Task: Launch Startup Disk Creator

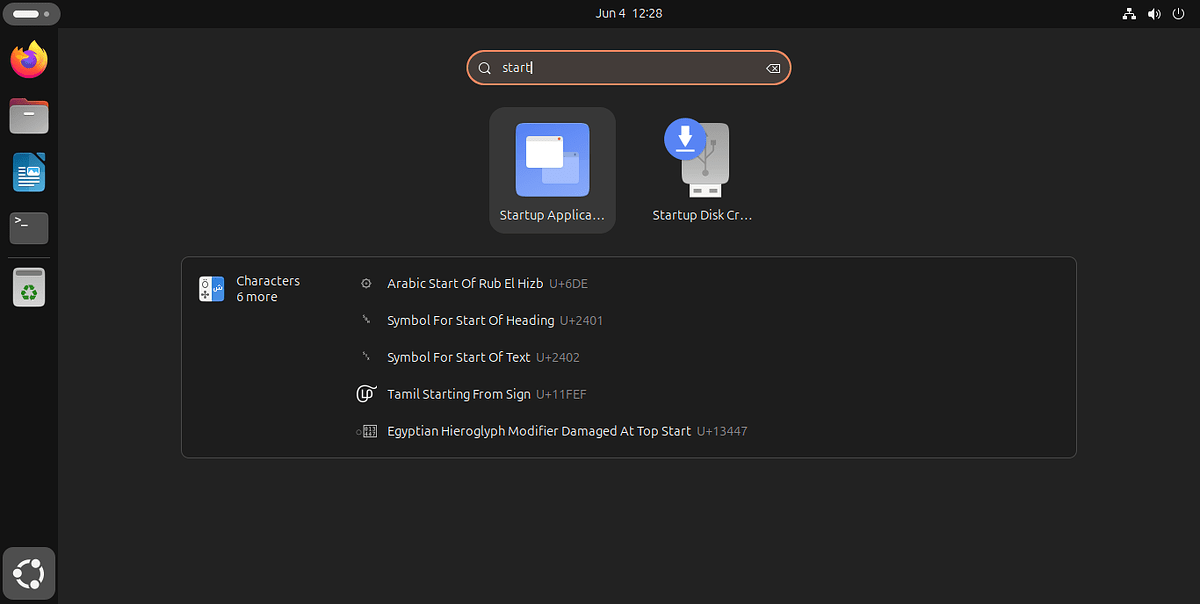Action: 701,170
